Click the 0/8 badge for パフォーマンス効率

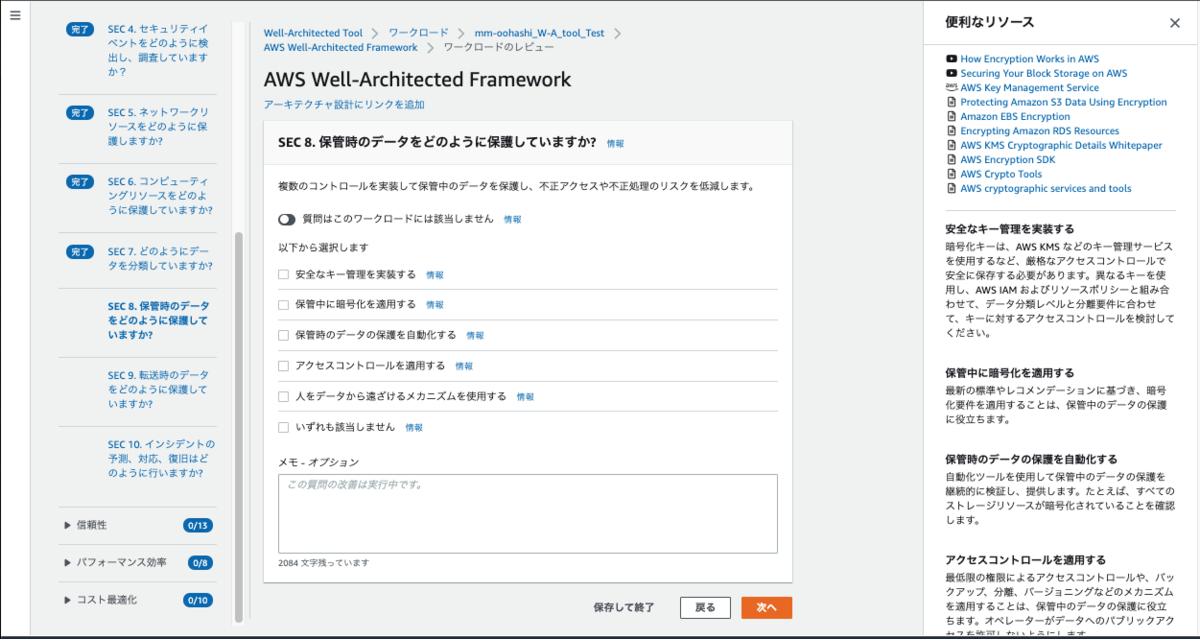(200, 562)
